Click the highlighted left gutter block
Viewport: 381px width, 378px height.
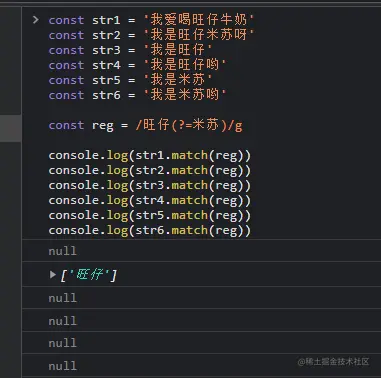click(x=11, y=128)
